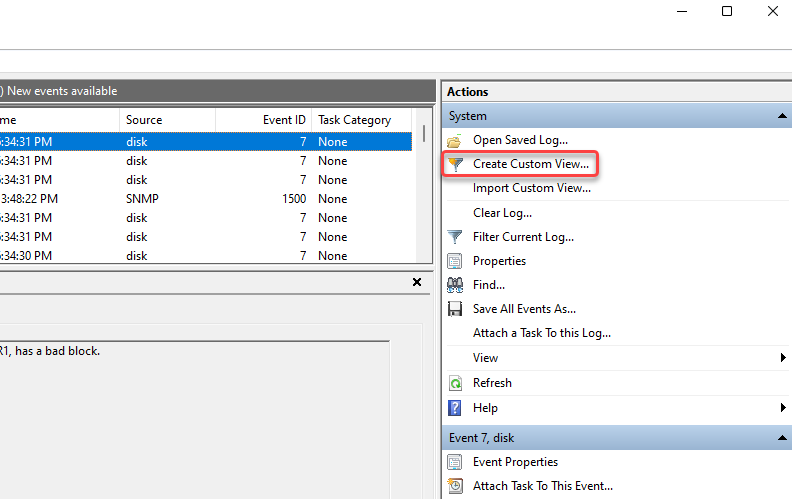Click the Open Saved Log folder icon

click(455, 140)
